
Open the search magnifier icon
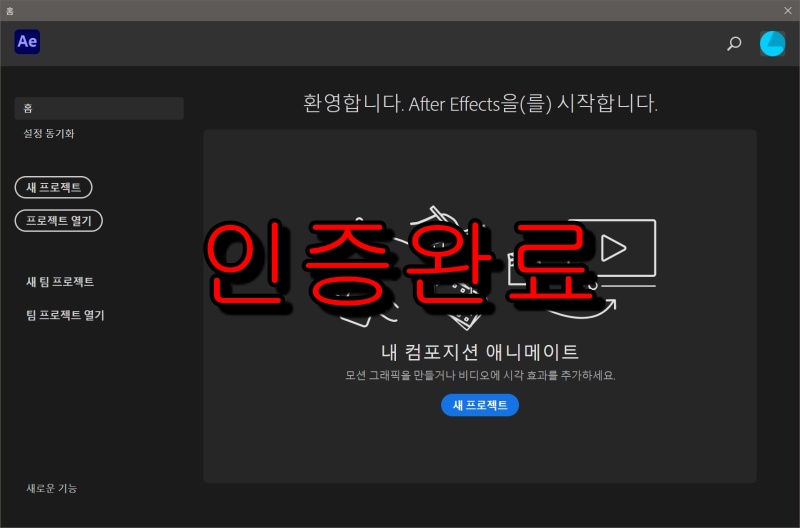[x=734, y=43]
